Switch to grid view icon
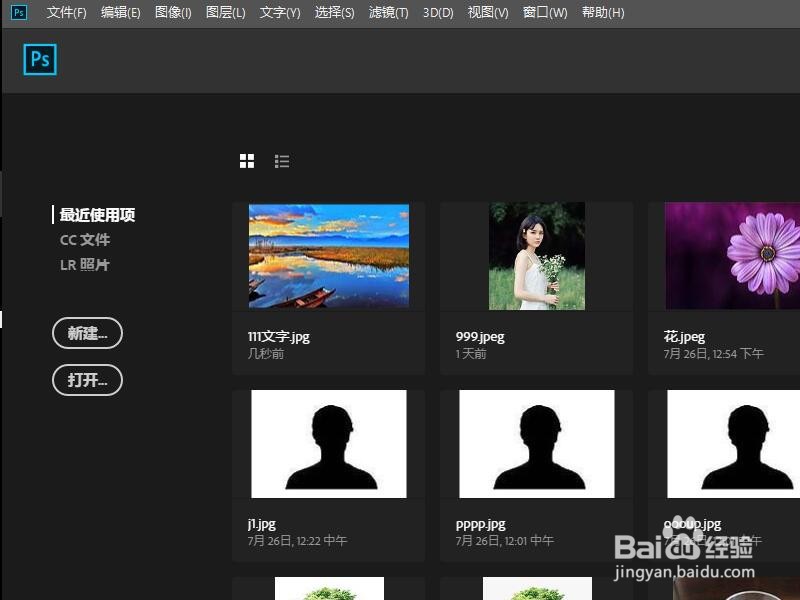The height and width of the screenshot is (600, 800). click(247, 161)
